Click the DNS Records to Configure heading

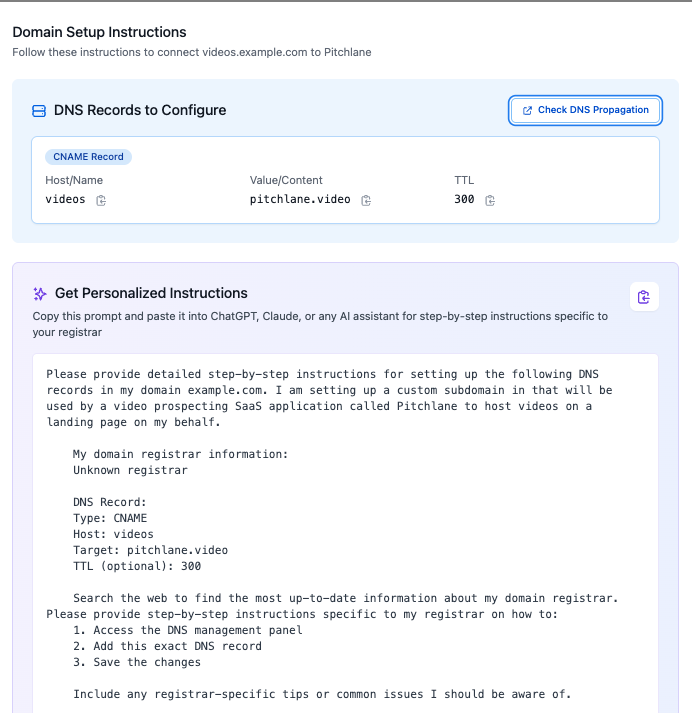(140, 110)
